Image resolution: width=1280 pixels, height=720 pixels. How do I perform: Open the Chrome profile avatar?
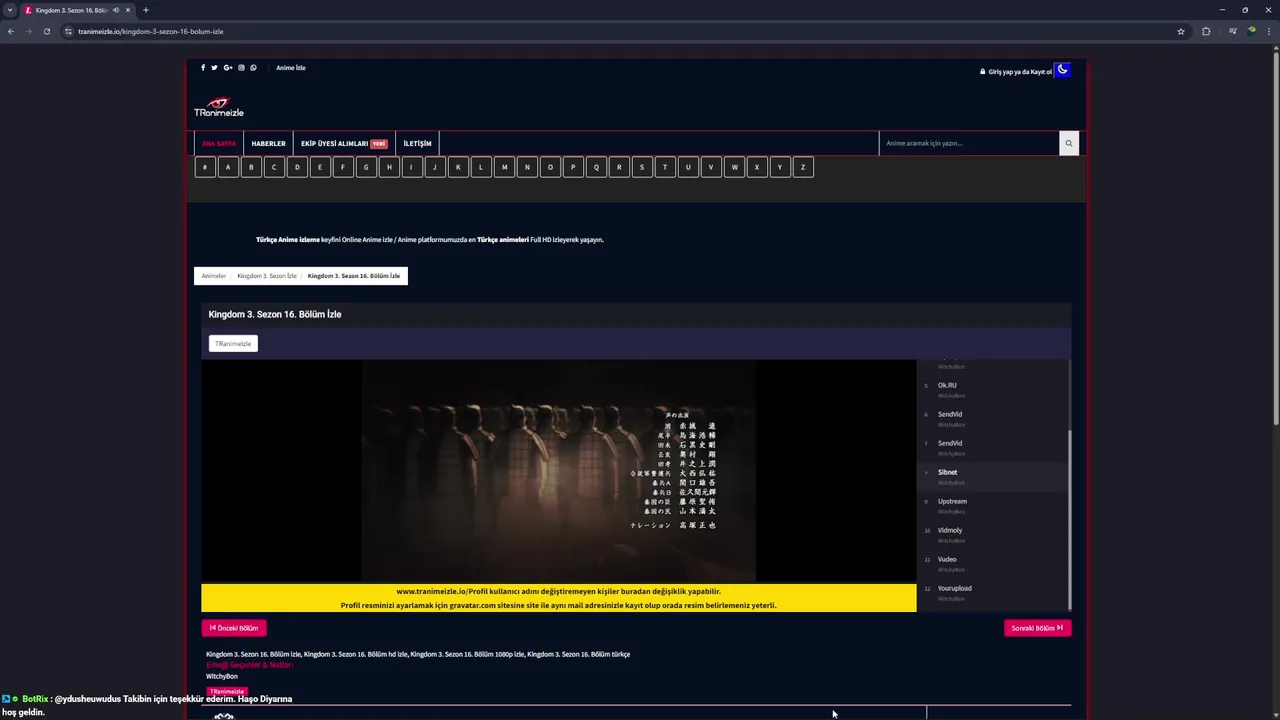(1251, 31)
